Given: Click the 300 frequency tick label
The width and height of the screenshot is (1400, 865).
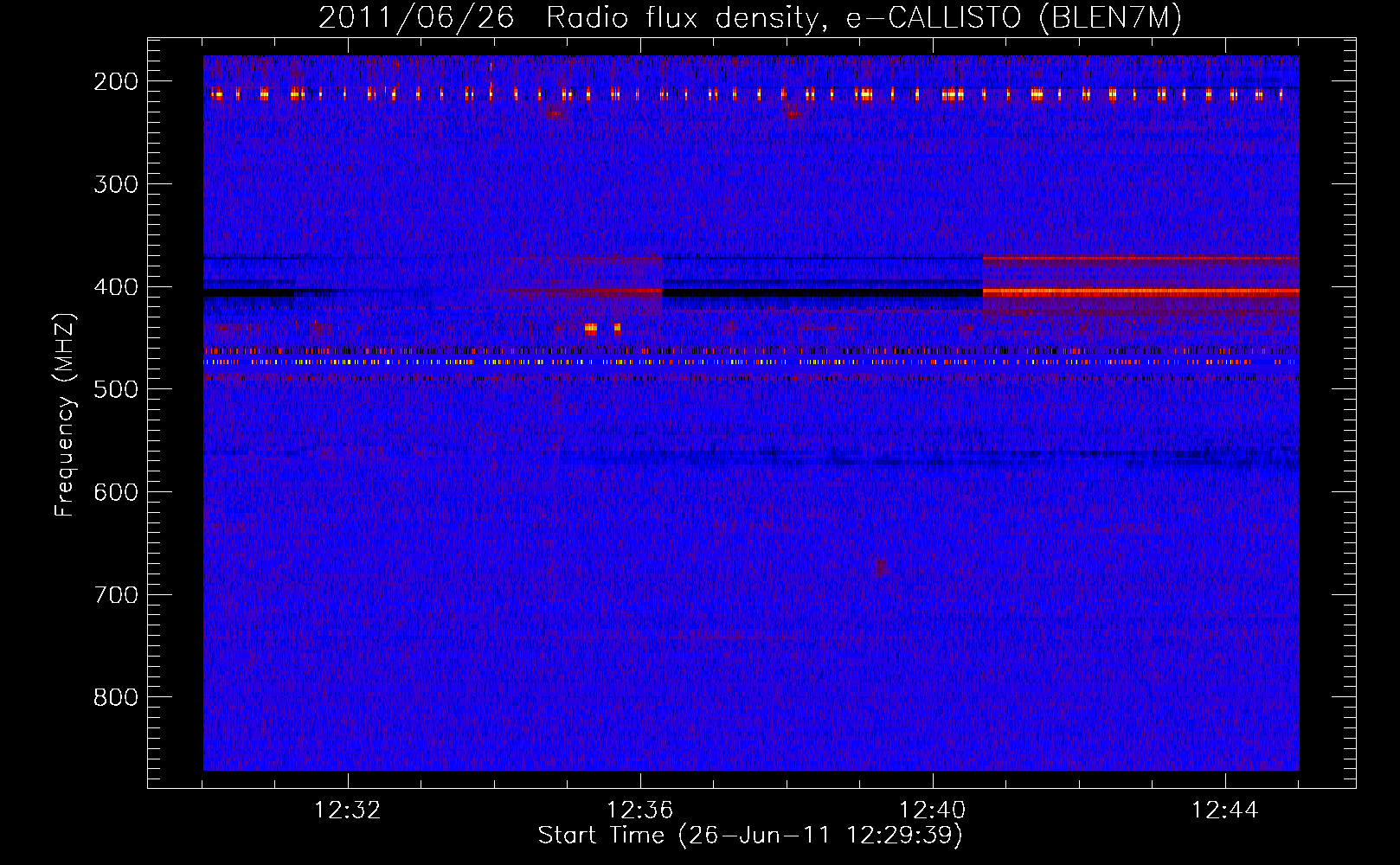Looking at the screenshot, I should click(116, 184).
